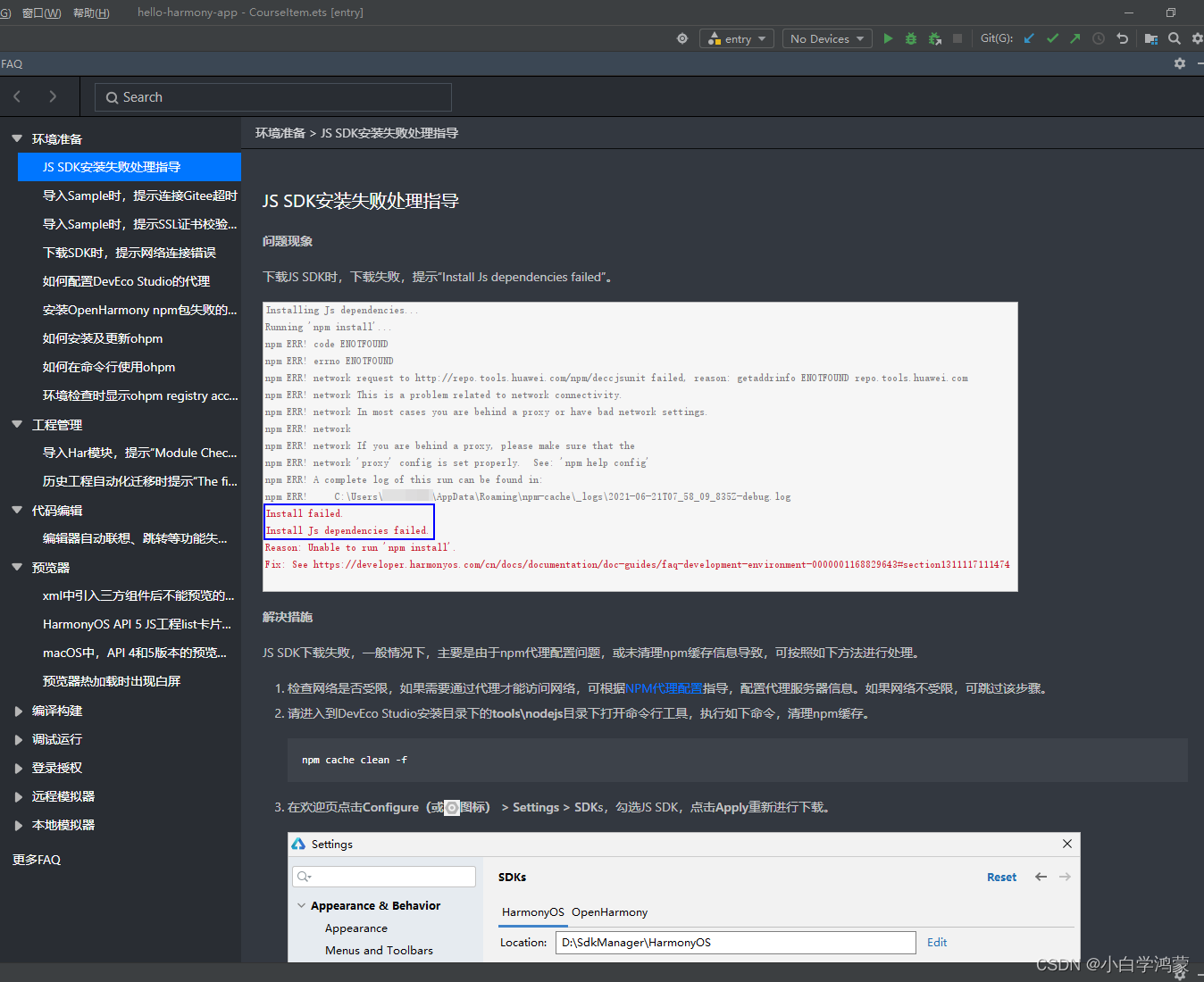
Task: Click the attach debugger to process icon
Action: tap(935, 38)
